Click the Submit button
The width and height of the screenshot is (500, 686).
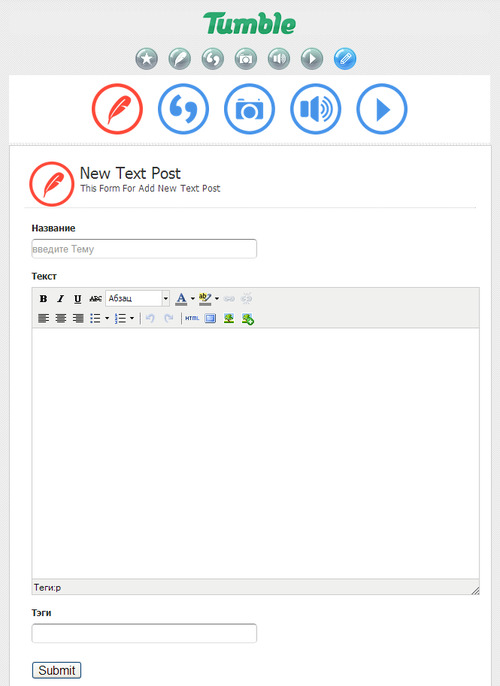click(x=56, y=670)
